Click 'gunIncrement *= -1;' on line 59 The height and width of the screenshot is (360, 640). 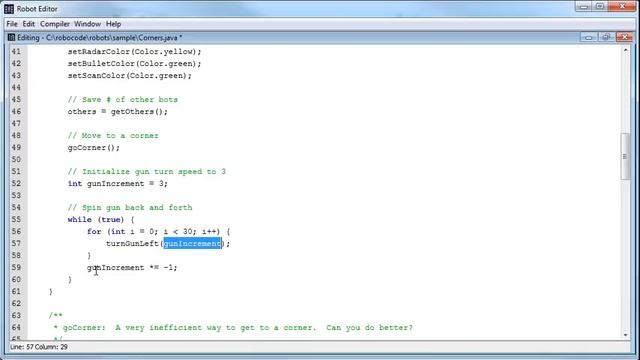pos(132,268)
